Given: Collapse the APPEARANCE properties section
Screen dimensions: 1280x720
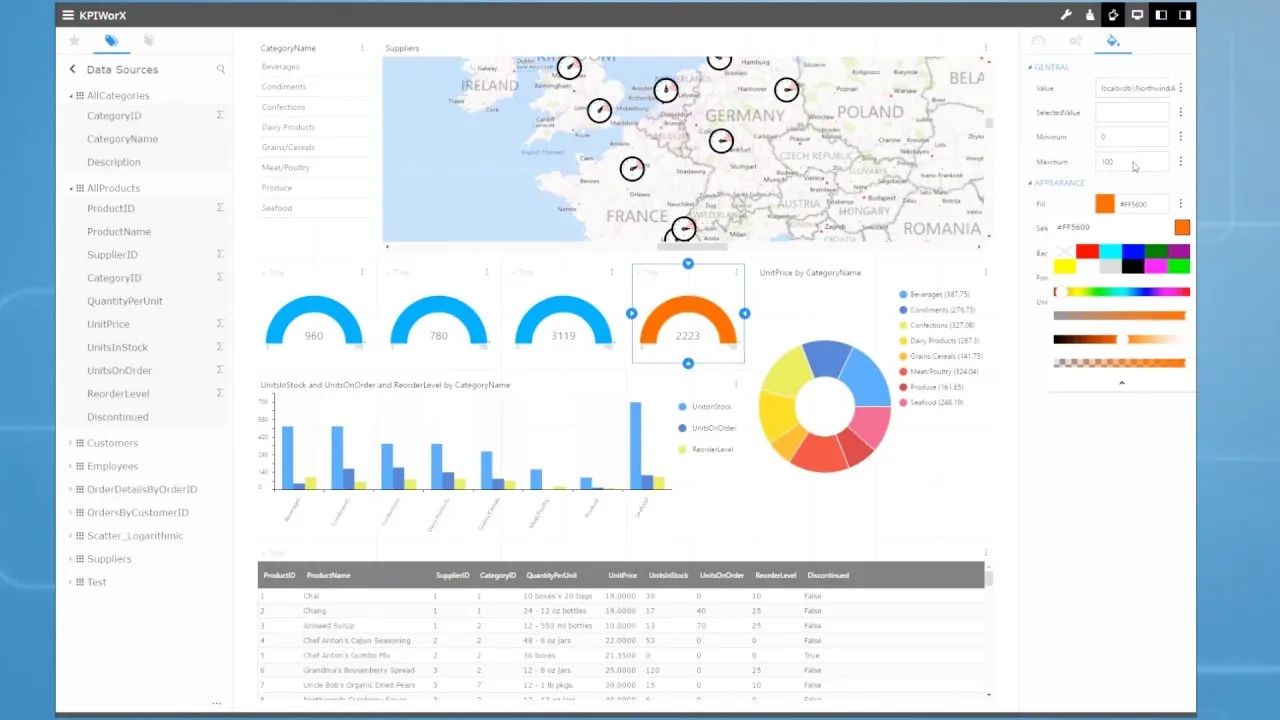Looking at the screenshot, I should point(1031,183).
